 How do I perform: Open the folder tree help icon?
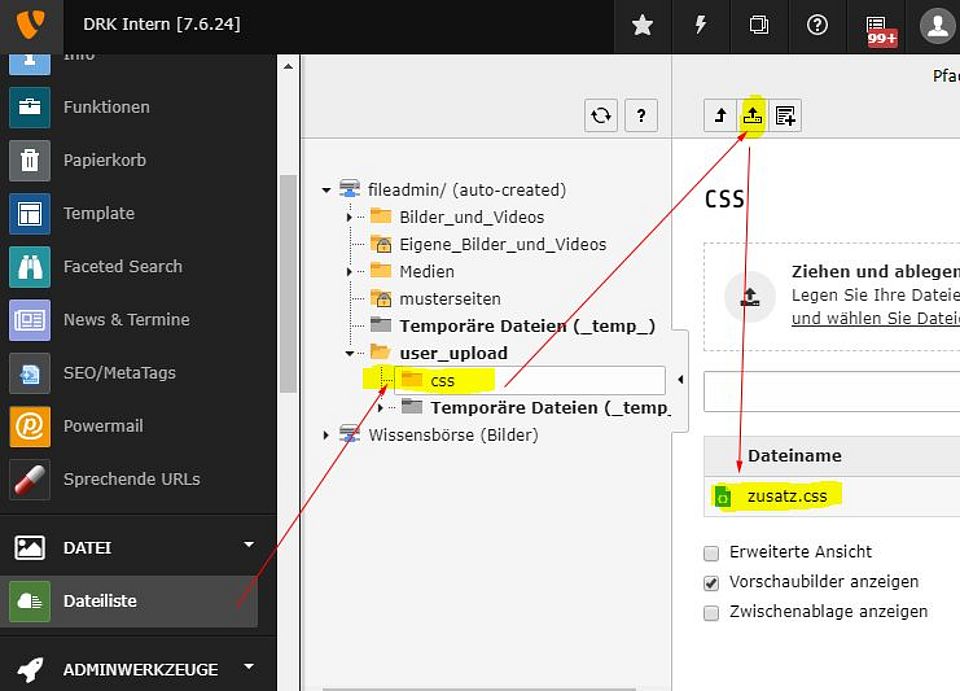click(x=641, y=116)
